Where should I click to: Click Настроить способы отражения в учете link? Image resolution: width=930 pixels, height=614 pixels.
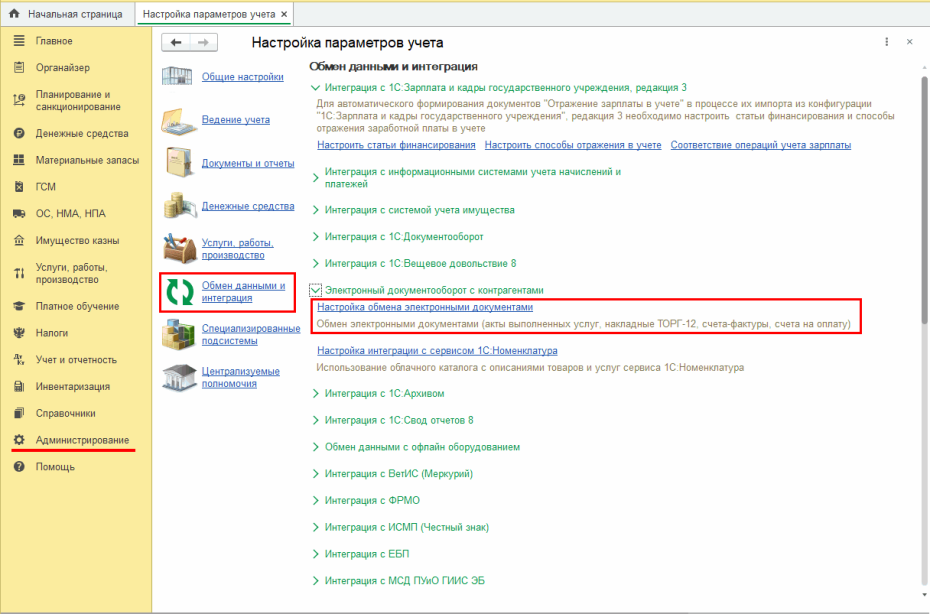point(573,145)
